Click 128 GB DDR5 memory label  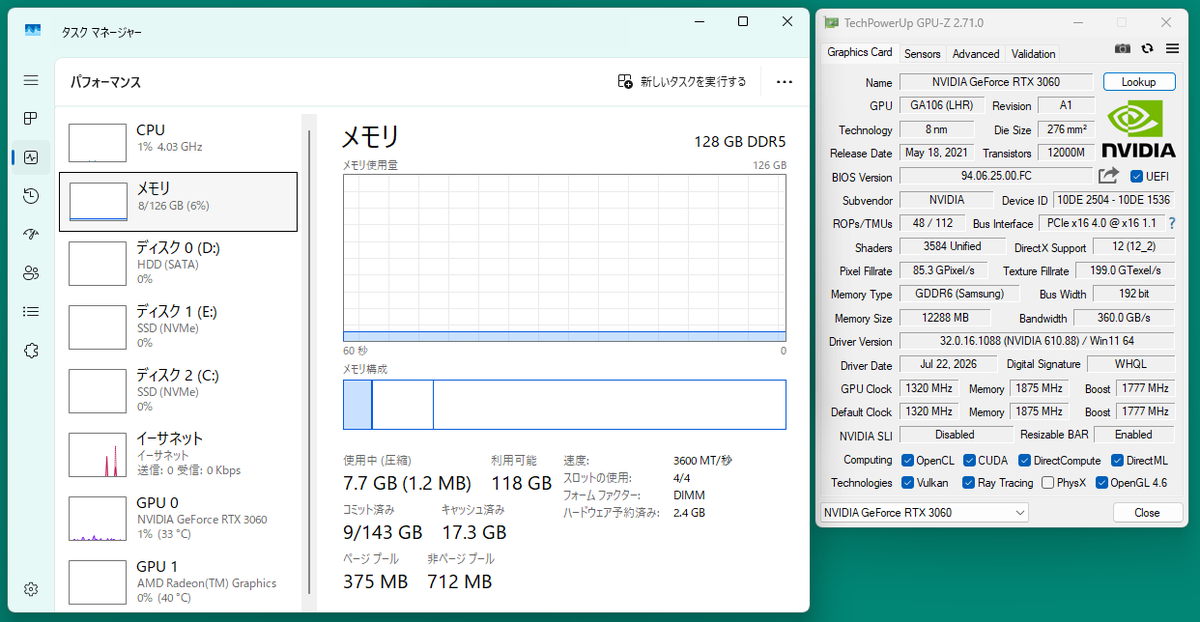click(740, 141)
